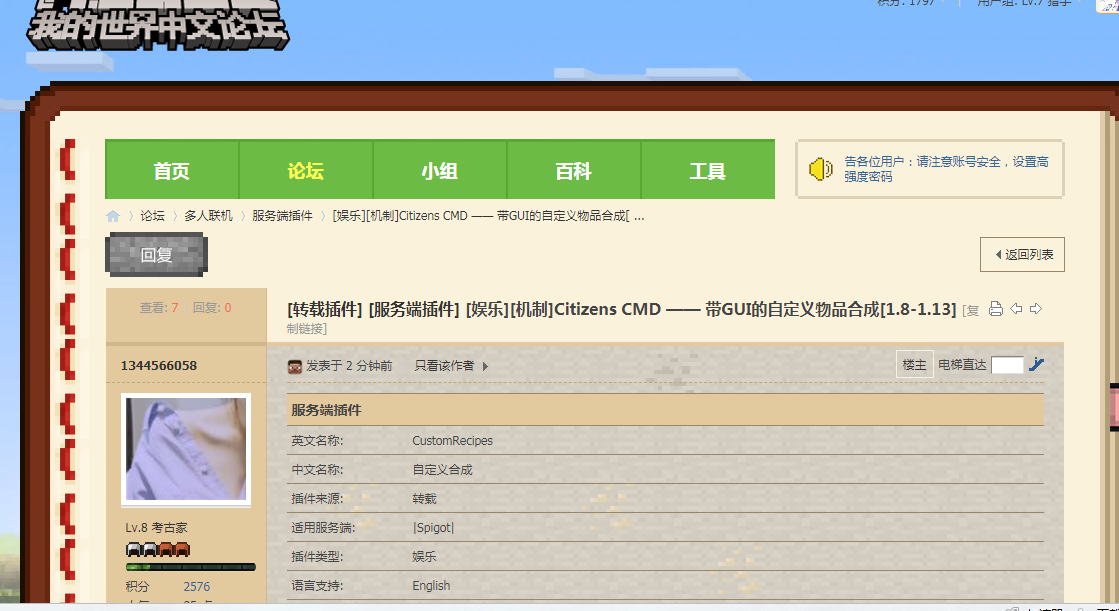Click the user level progress bar

click(191, 567)
